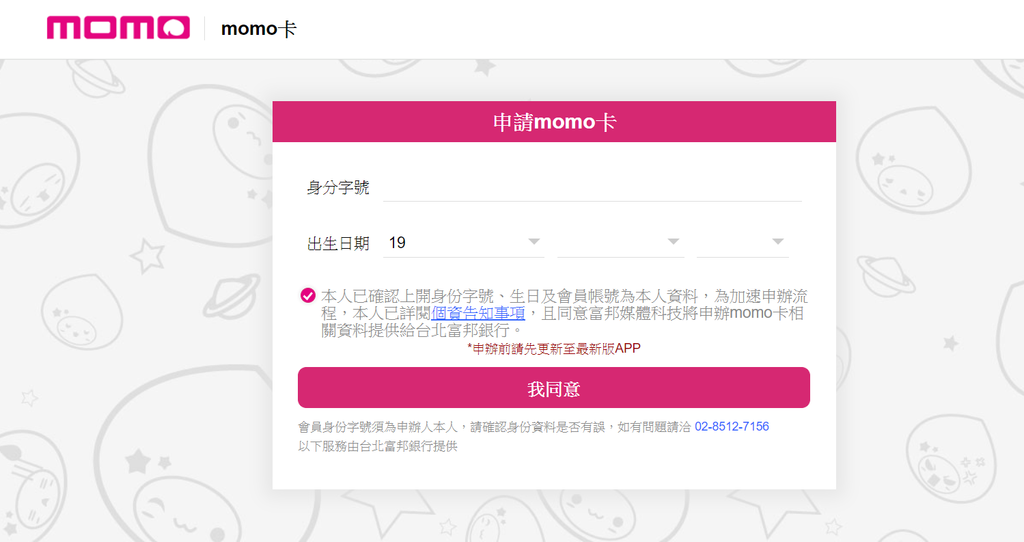Click the 申請momo卡 form header banner
1024x542 pixels.
[x=554, y=121]
